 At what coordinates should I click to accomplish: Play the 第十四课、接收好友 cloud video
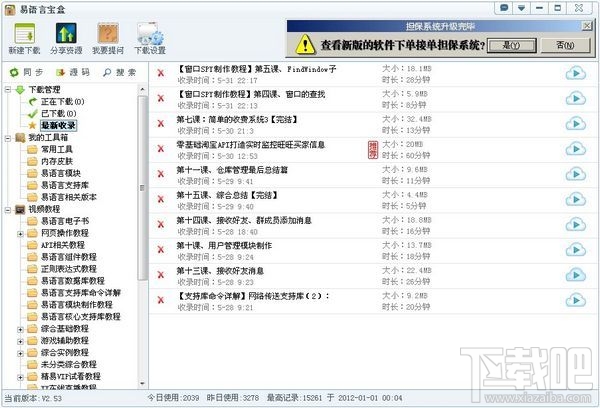click(x=576, y=225)
